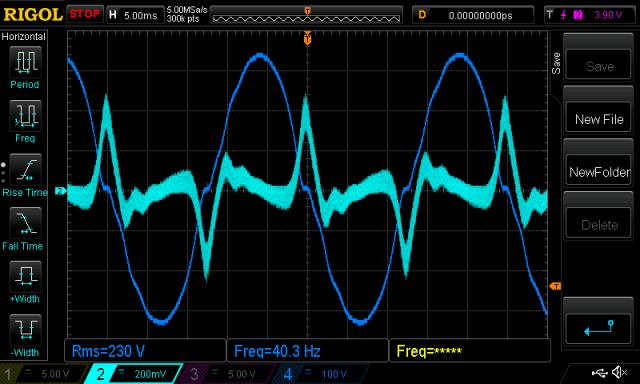Image resolution: width=640 pixels, height=384 pixels.
Task: Toggle channel 2 at 200mV
Action: tap(133, 374)
